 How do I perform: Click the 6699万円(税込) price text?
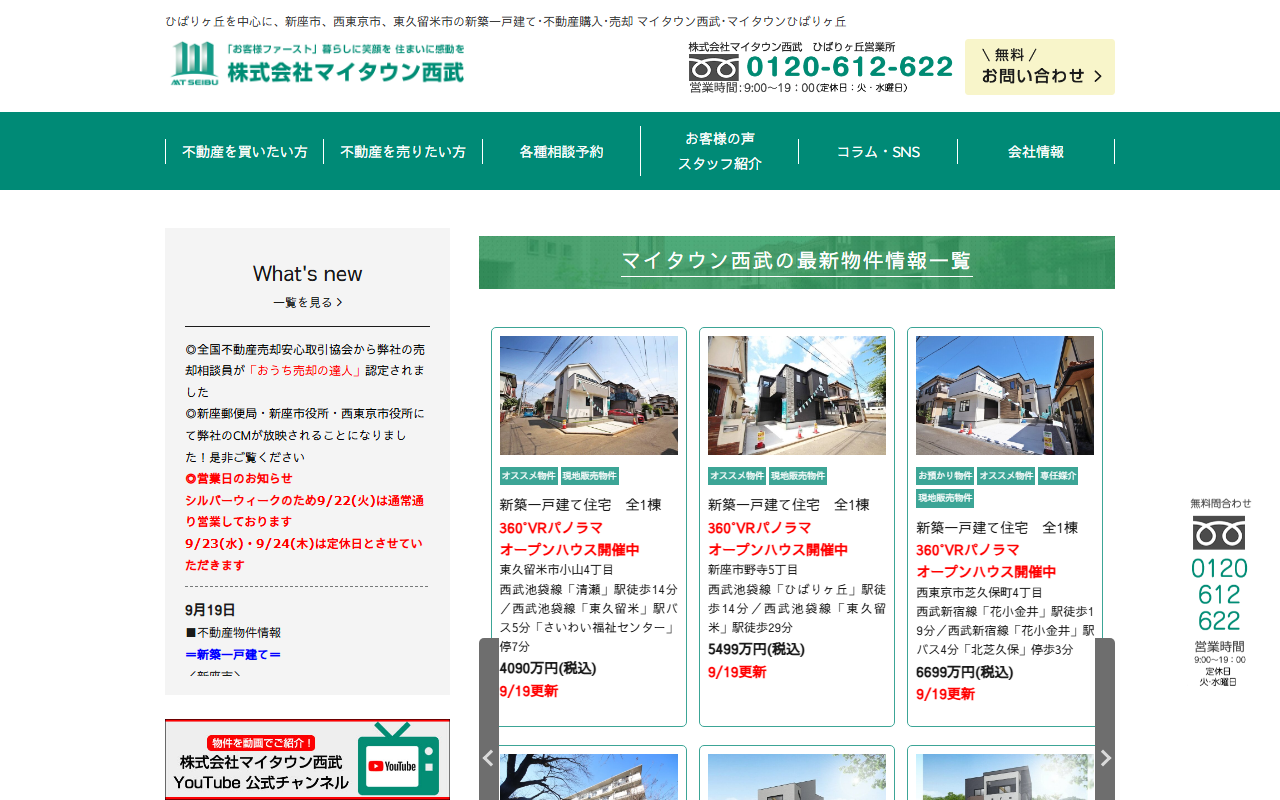pos(964,672)
